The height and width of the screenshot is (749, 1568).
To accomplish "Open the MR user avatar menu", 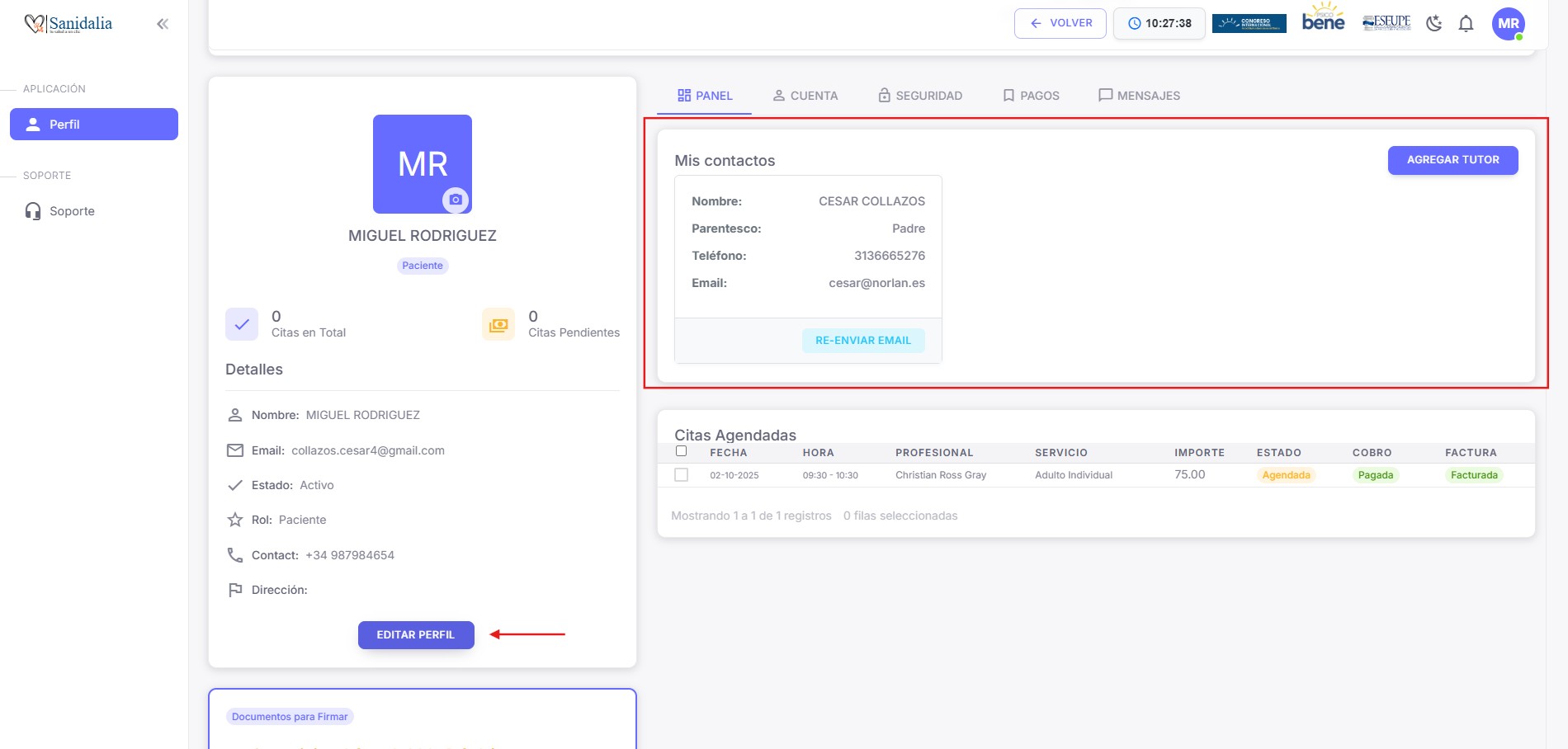I will [1508, 23].
